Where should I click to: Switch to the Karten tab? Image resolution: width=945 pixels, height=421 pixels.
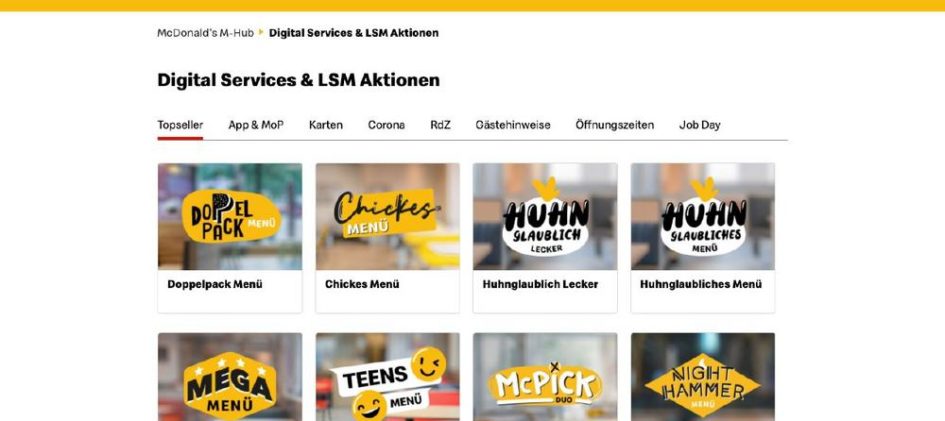[325, 125]
